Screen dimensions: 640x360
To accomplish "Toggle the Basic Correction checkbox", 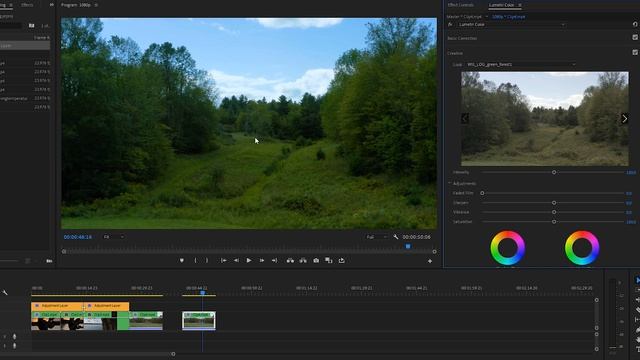I will coord(635,38).
